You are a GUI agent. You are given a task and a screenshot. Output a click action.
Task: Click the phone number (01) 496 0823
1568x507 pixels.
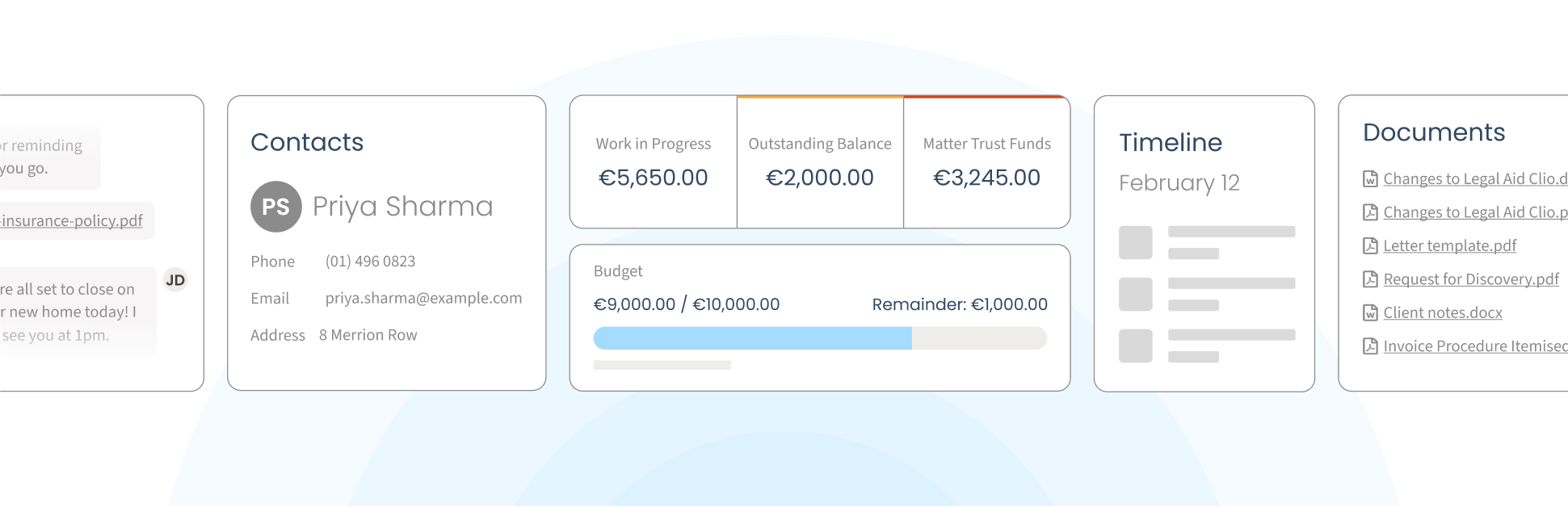pyautogui.click(x=370, y=262)
